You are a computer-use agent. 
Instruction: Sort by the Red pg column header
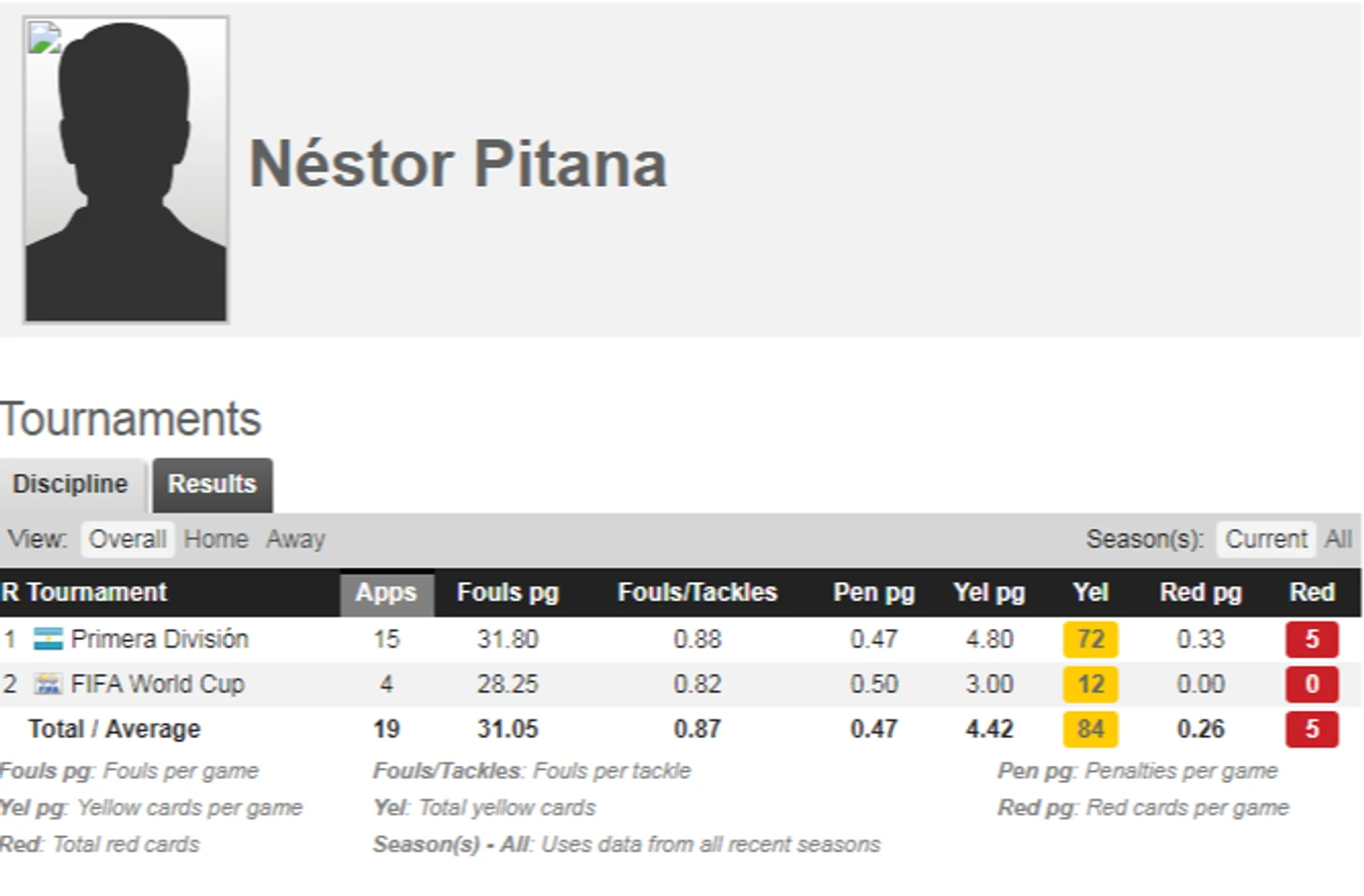1201,592
